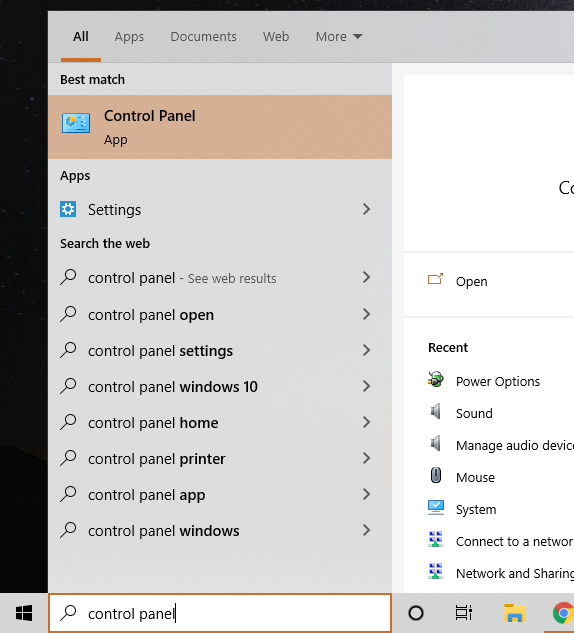This screenshot has width=574, height=633.
Task: Click the 'control panel' search input field
Action: point(220,613)
